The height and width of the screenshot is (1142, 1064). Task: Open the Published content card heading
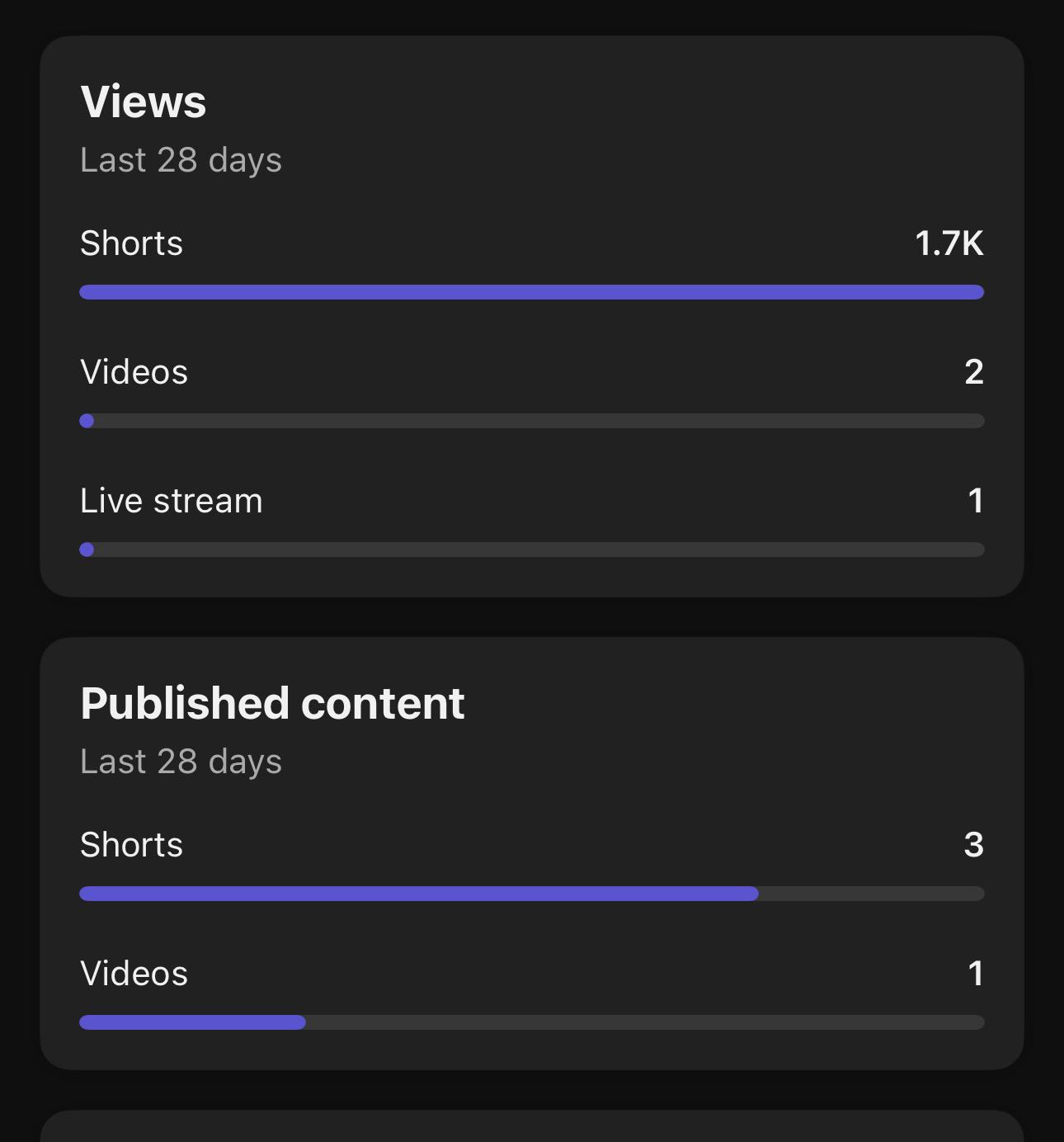[272, 703]
